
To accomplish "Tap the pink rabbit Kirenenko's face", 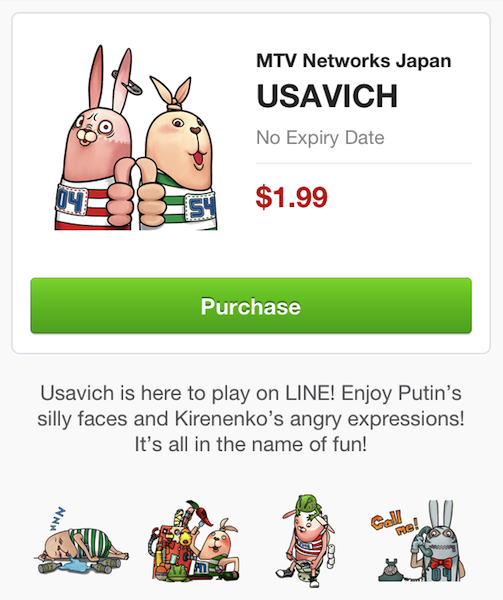I will pos(96,132).
